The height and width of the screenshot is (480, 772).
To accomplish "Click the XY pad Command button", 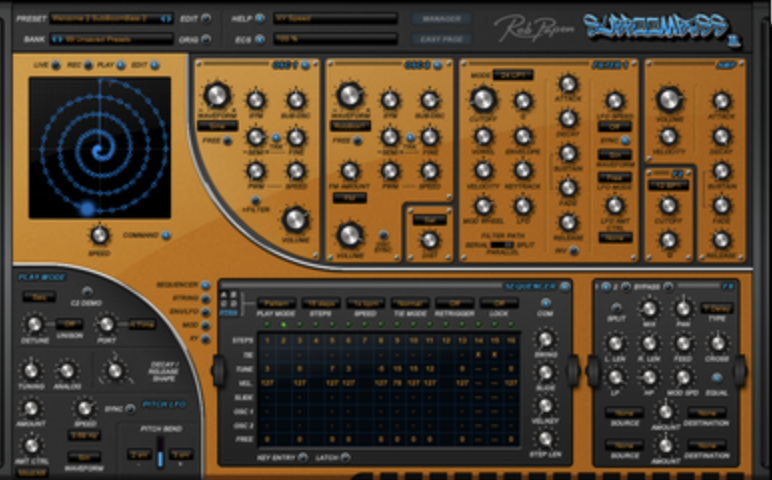I will 166,235.
